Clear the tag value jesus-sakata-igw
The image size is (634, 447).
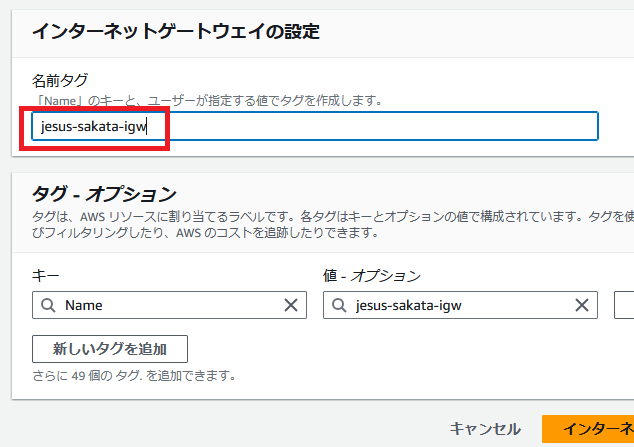click(x=581, y=305)
